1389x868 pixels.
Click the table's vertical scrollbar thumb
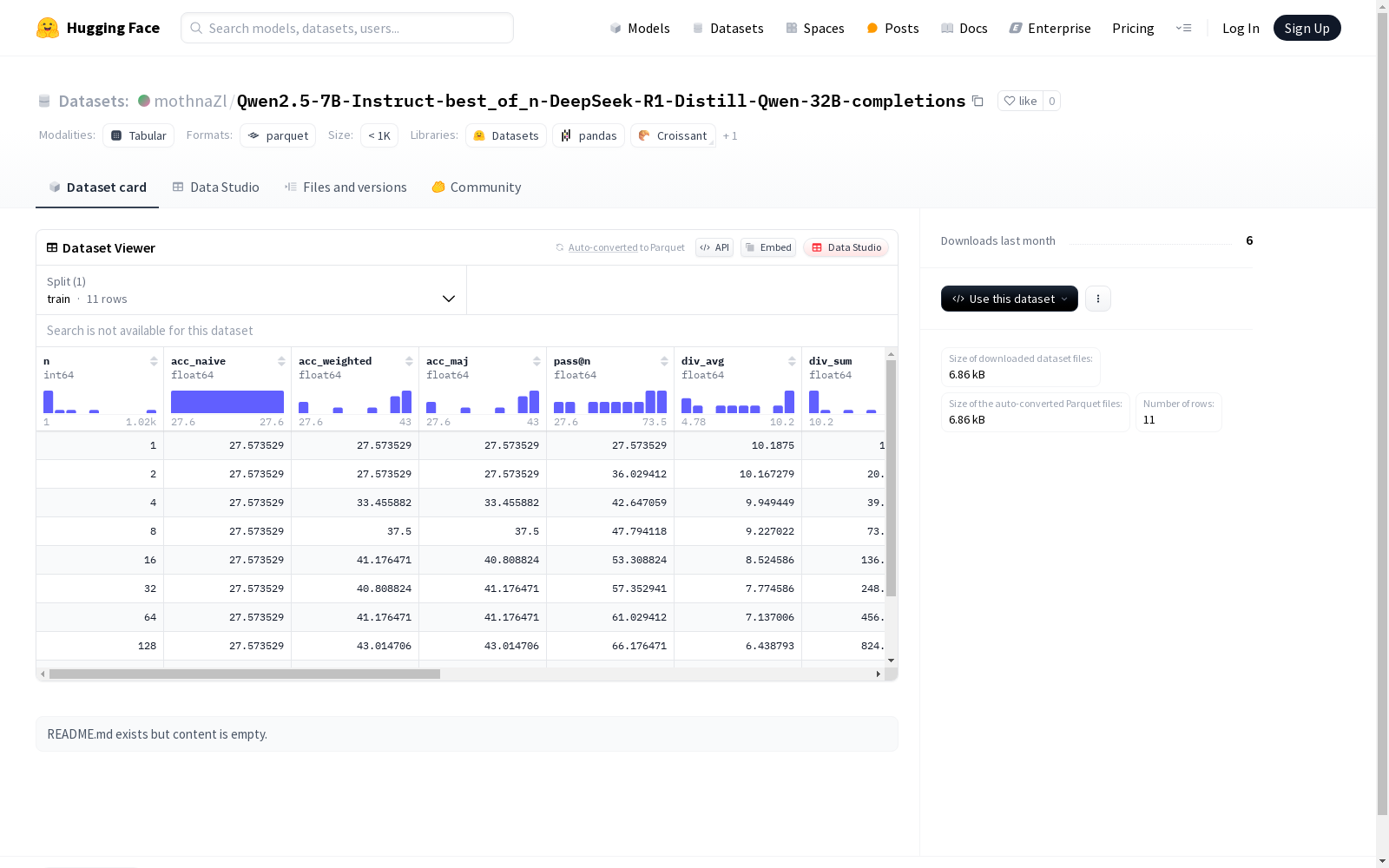pyautogui.click(x=891, y=478)
